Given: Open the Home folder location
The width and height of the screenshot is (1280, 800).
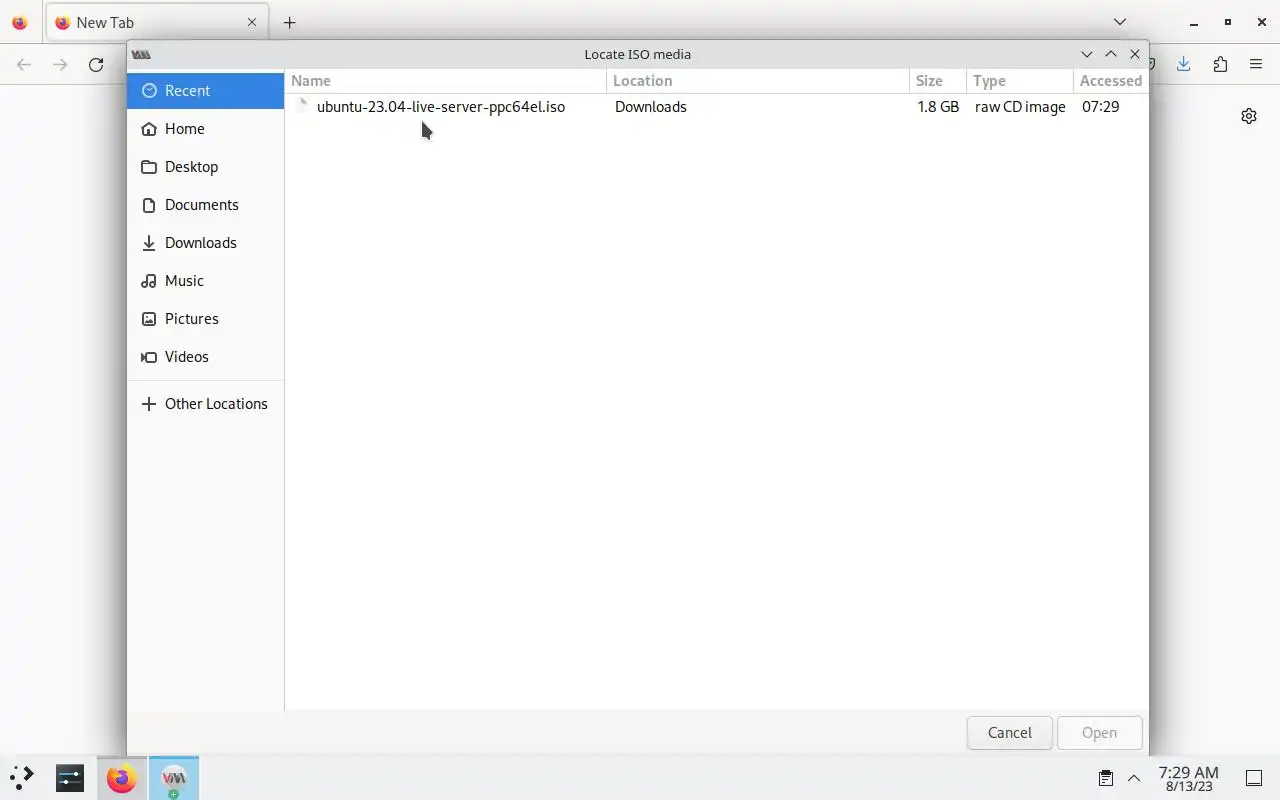Looking at the screenshot, I should [205, 128].
